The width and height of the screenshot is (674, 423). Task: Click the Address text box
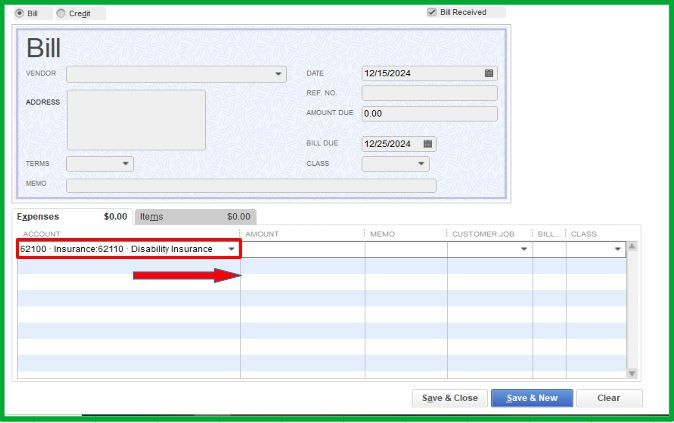136,120
